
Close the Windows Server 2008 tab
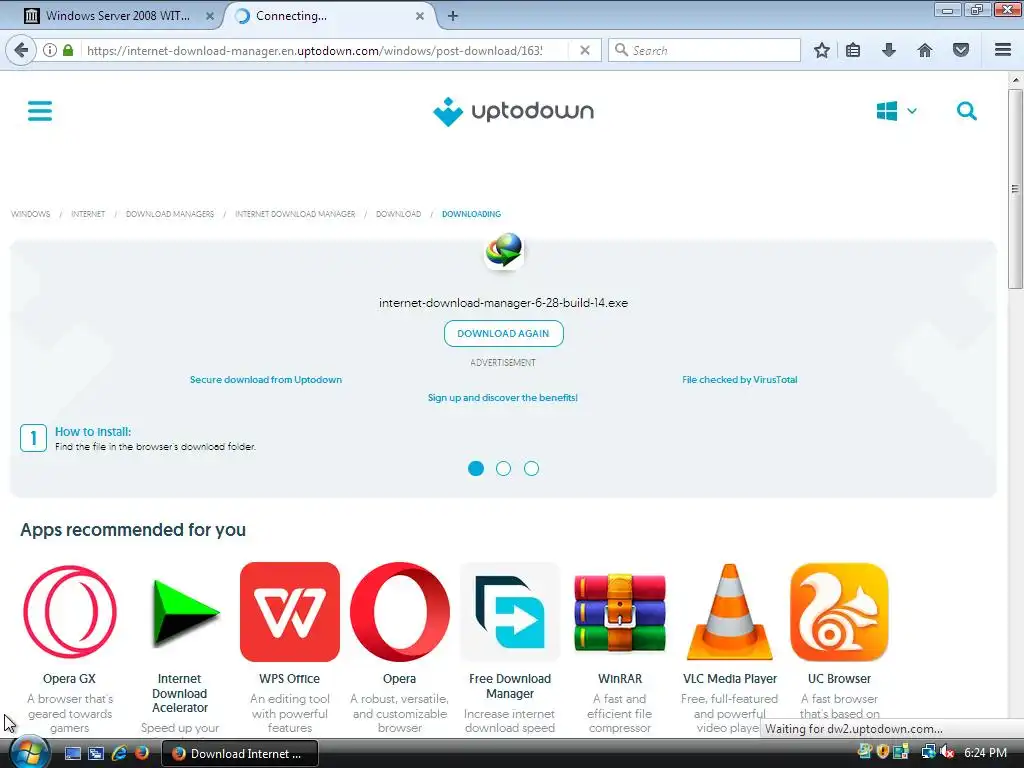tap(210, 16)
